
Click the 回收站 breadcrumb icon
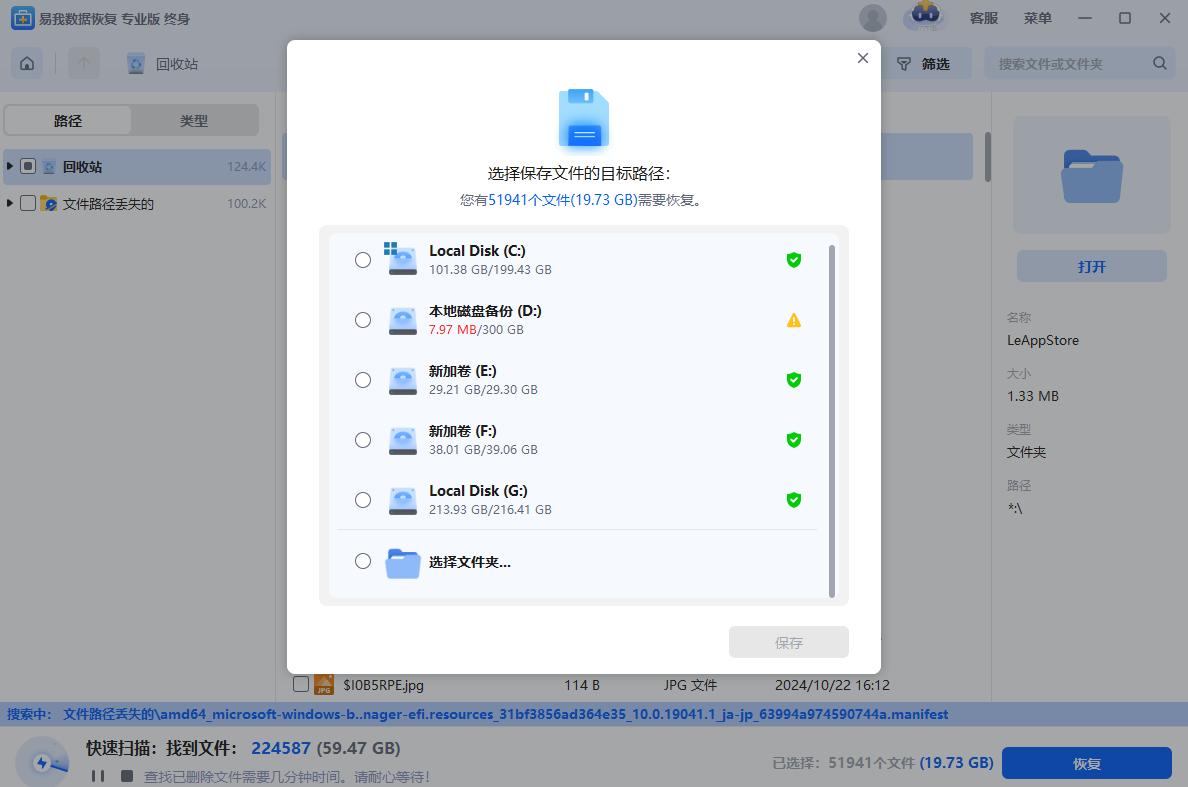click(x=135, y=63)
